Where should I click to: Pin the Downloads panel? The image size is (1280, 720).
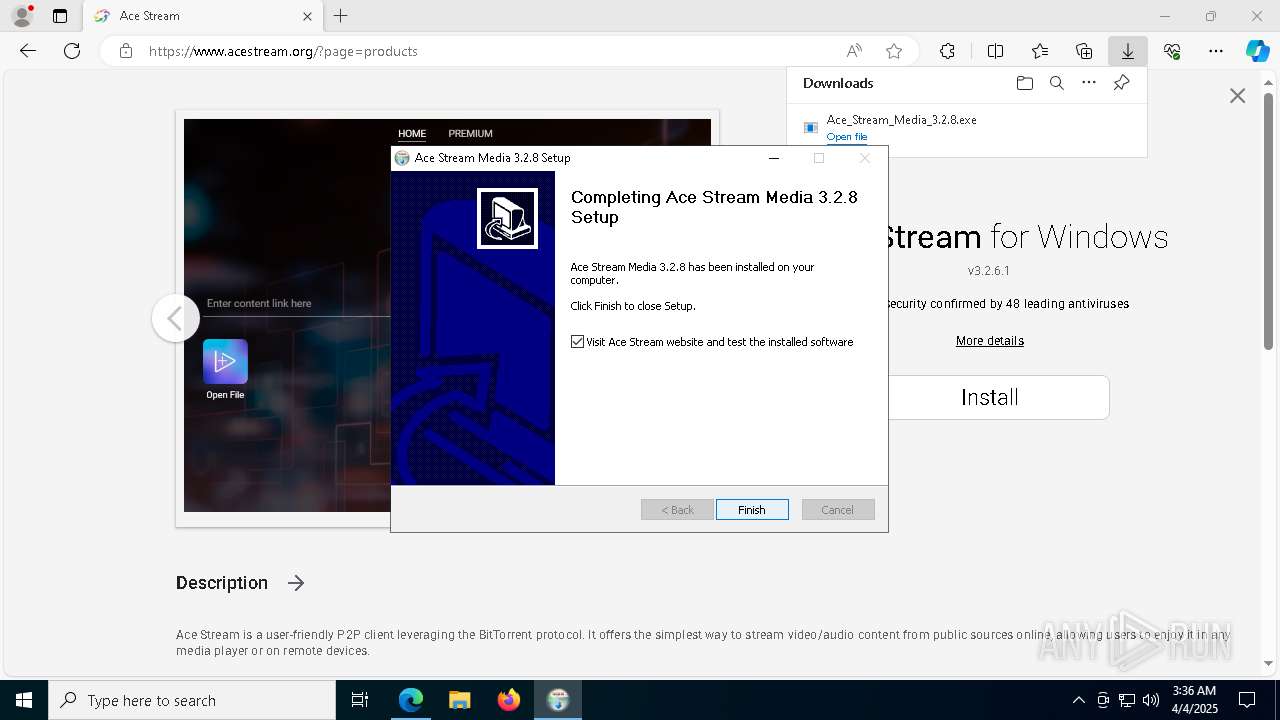pyautogui.click(x=1121, y=83)
